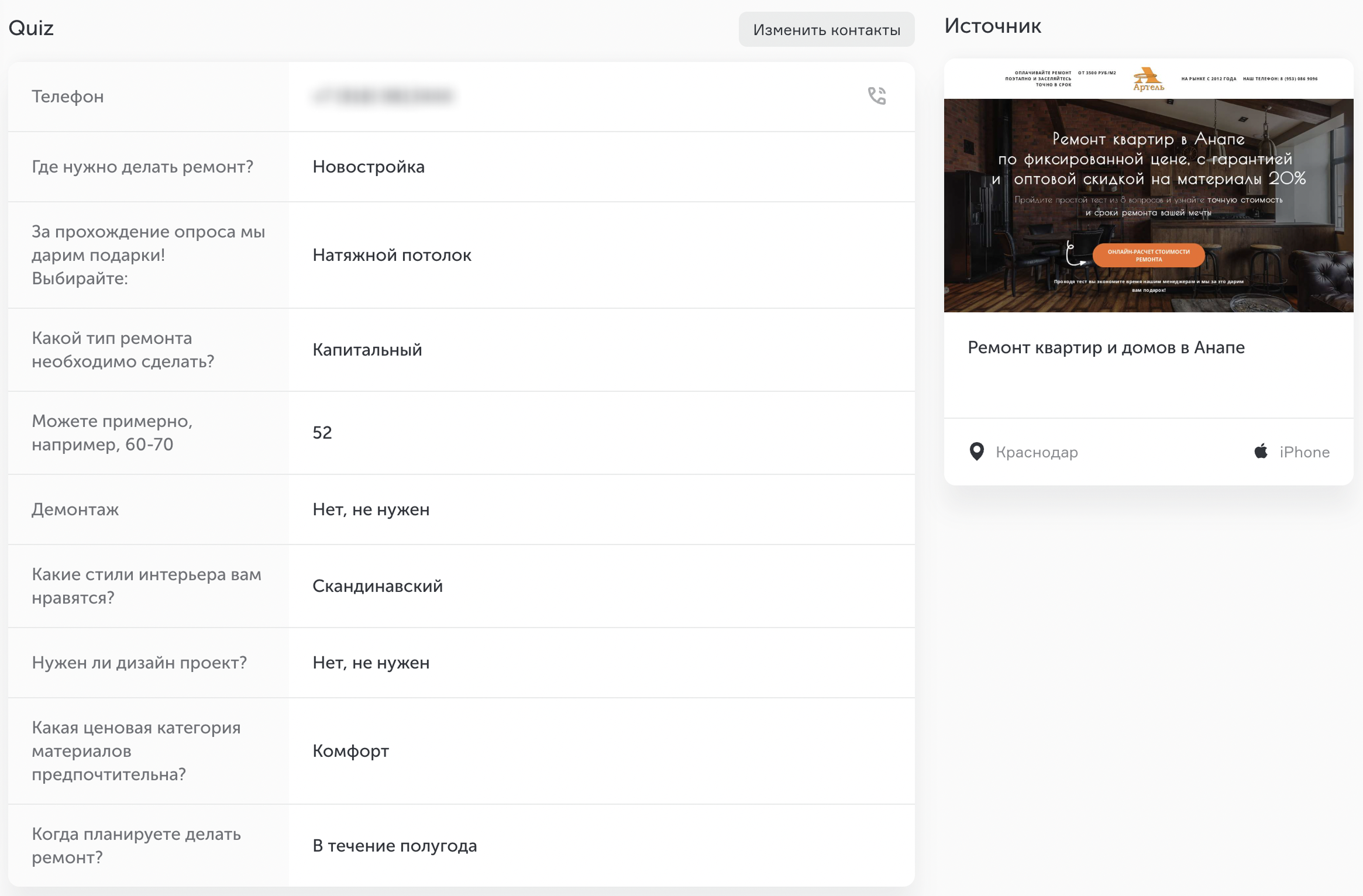The image size is (1363, 896).
Task: Click the Quiz section heading
Action: pos(31,28)
